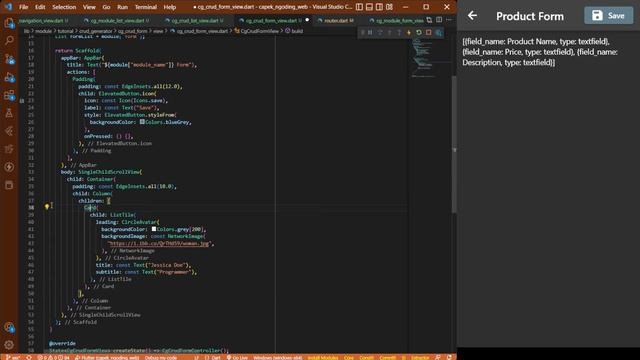Image resolution: width=640 pixels, height=360 pixels.
Task: Switch to the navigation_view.dart tab
Action: [43, 20]
